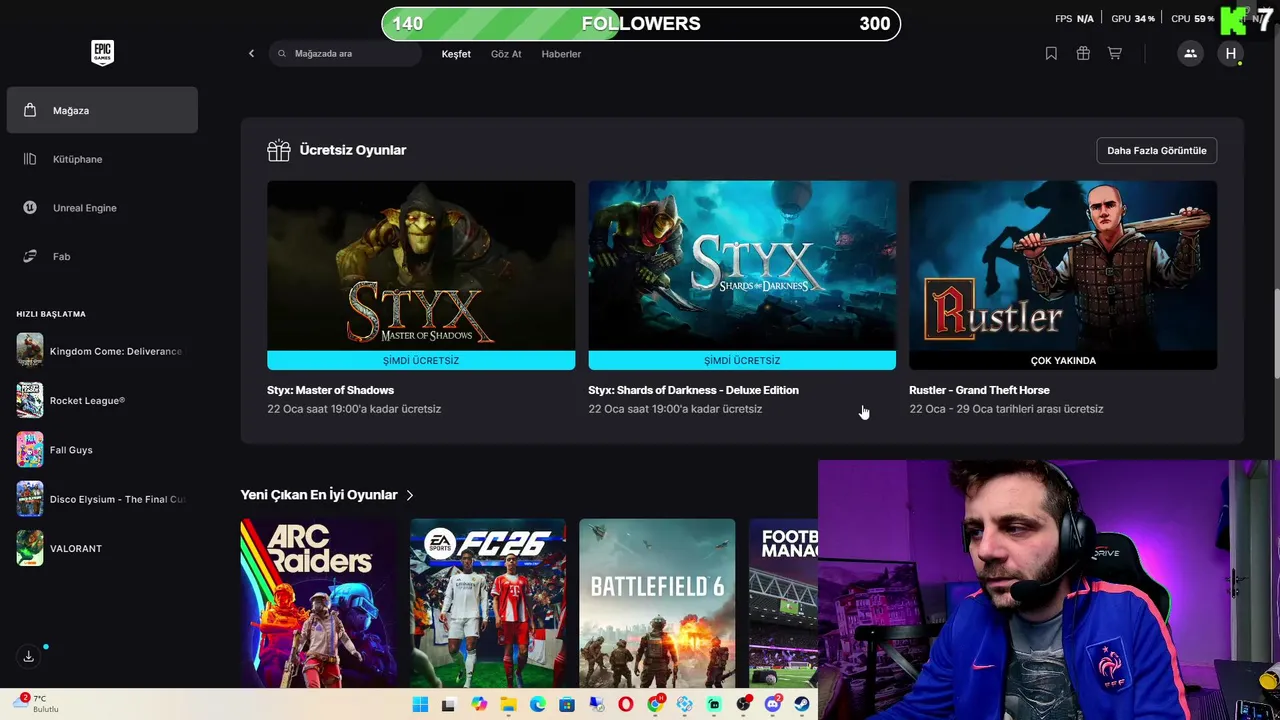Go back using the arrow beside search
This screenshot has width=1280, height=720.
pyautogui.click(x=251, y=54)
